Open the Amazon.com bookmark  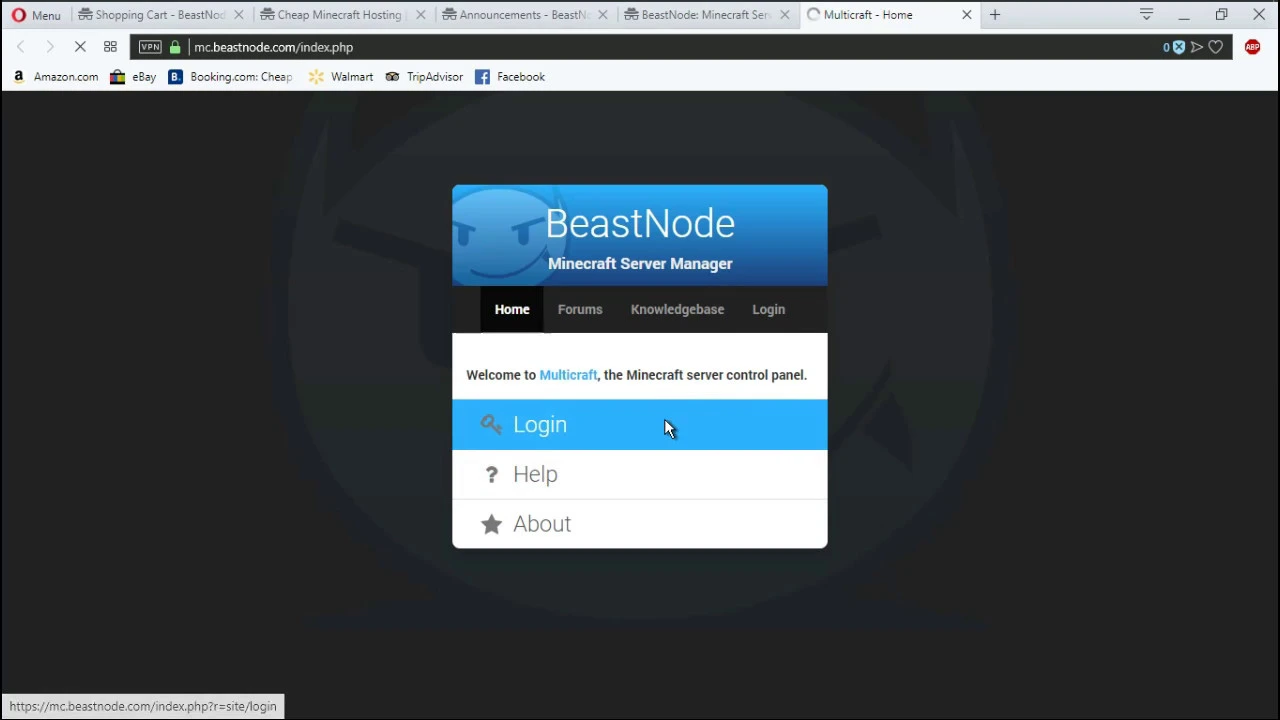pyautogui.click(x=55, y=77)
